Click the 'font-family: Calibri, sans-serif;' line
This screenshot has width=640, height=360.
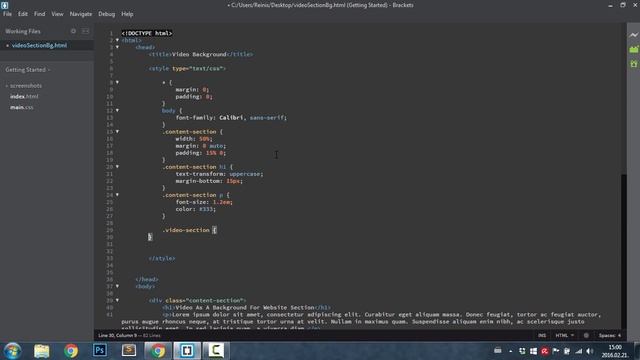coord(231,118)
